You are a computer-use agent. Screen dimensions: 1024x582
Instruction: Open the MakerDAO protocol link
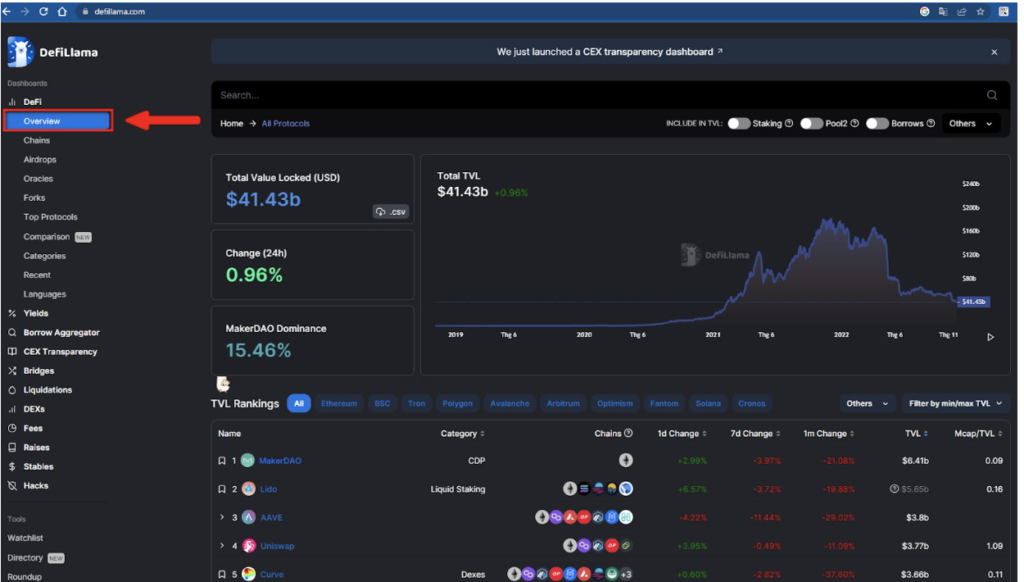pos(280,461)
